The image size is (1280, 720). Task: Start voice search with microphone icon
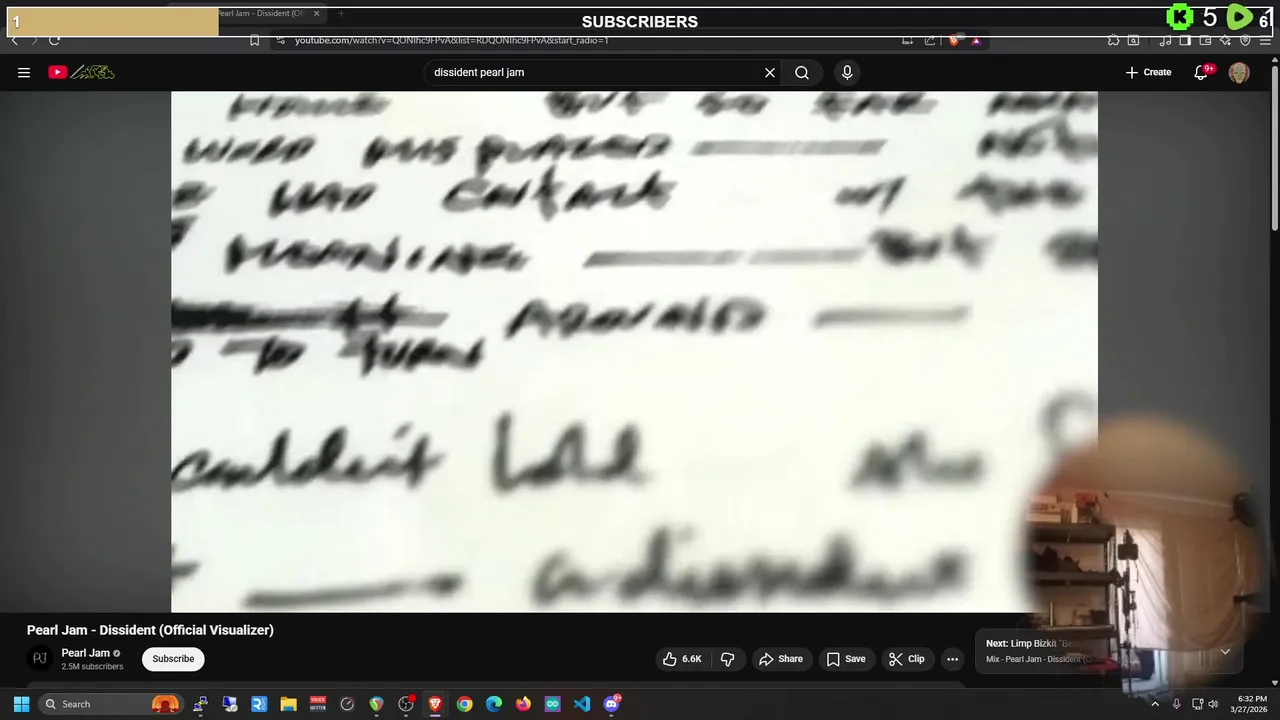click(847, 72)
